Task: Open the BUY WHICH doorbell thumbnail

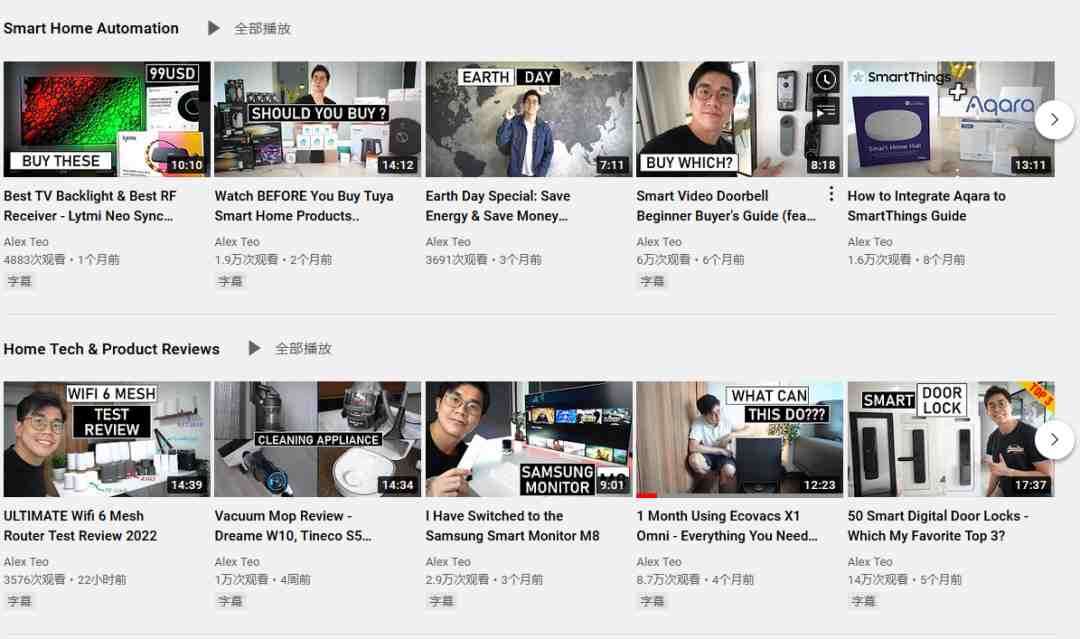Action: click(x=740, y=119)
